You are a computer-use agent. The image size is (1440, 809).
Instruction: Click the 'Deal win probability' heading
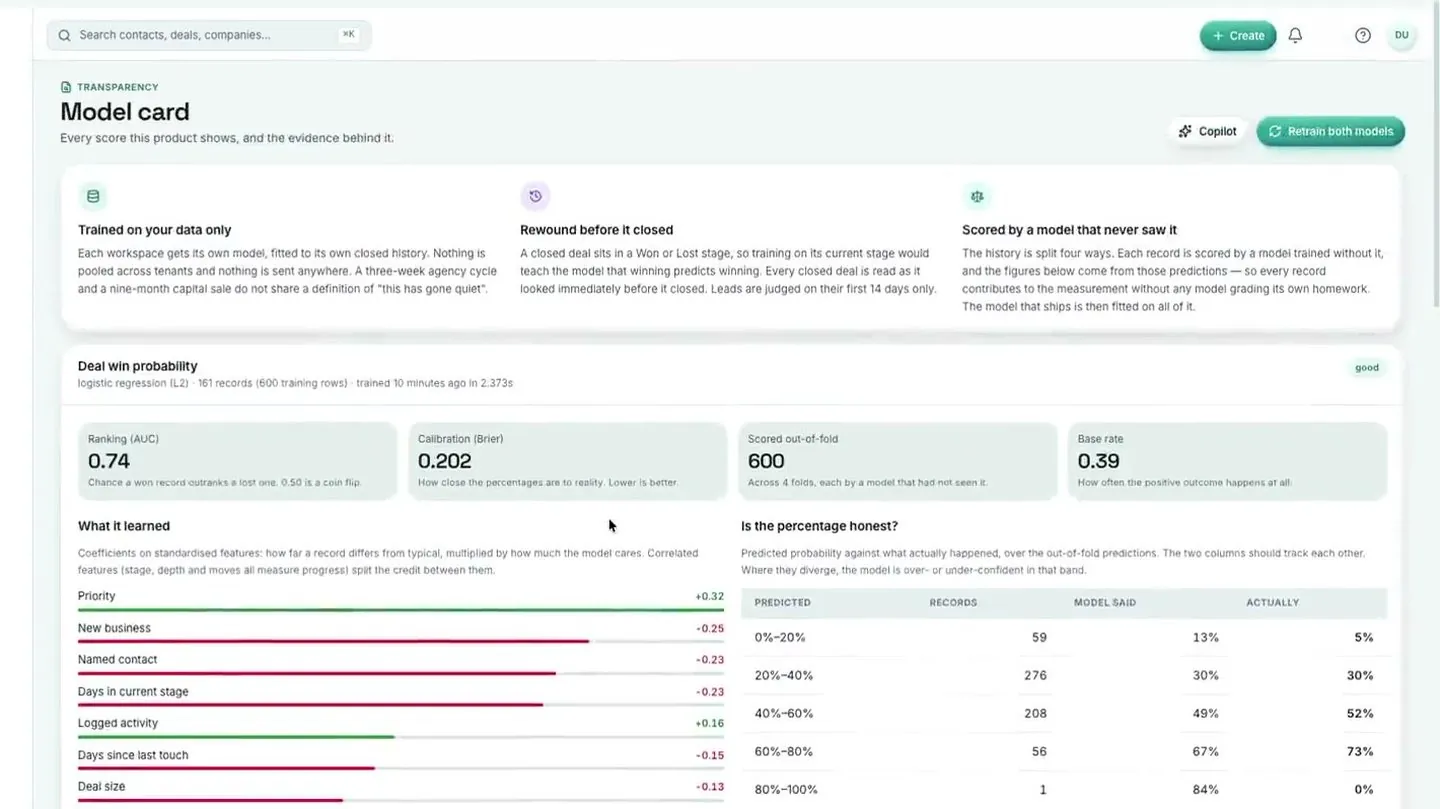coord(138,366)
